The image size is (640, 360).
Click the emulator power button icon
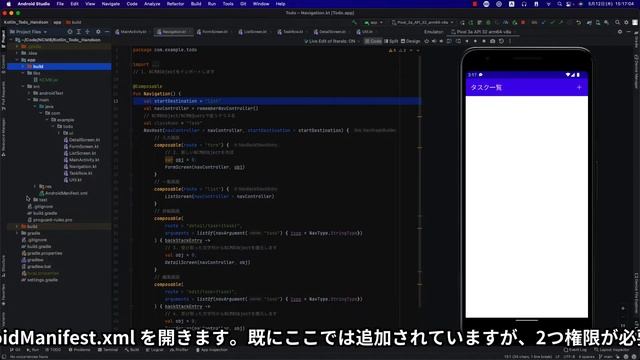coord(427,41)
